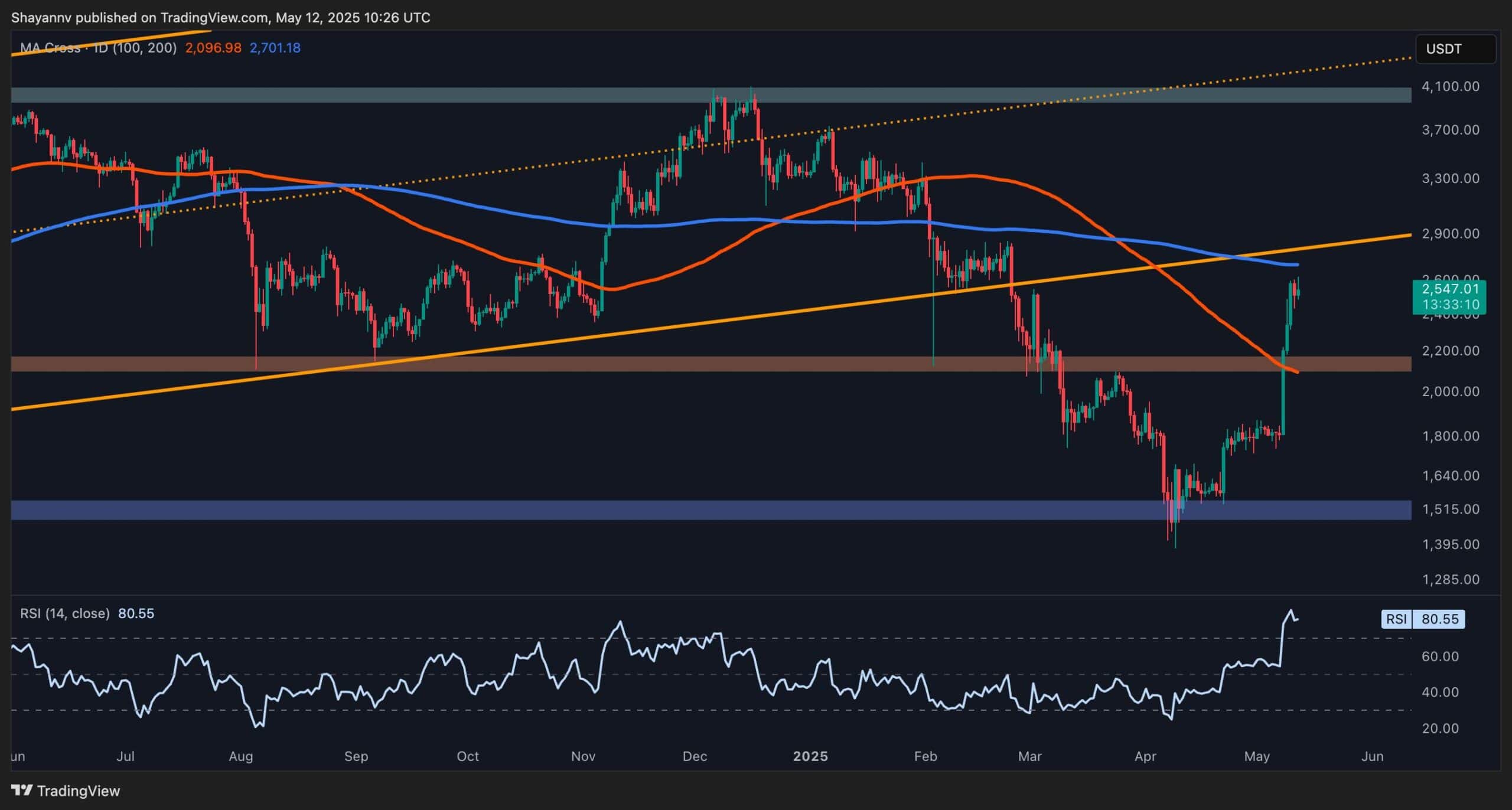The width and height of the screenshot is (1512, 810).
Task: Select the 2025 label on the time axis
Action: point(810,756)
